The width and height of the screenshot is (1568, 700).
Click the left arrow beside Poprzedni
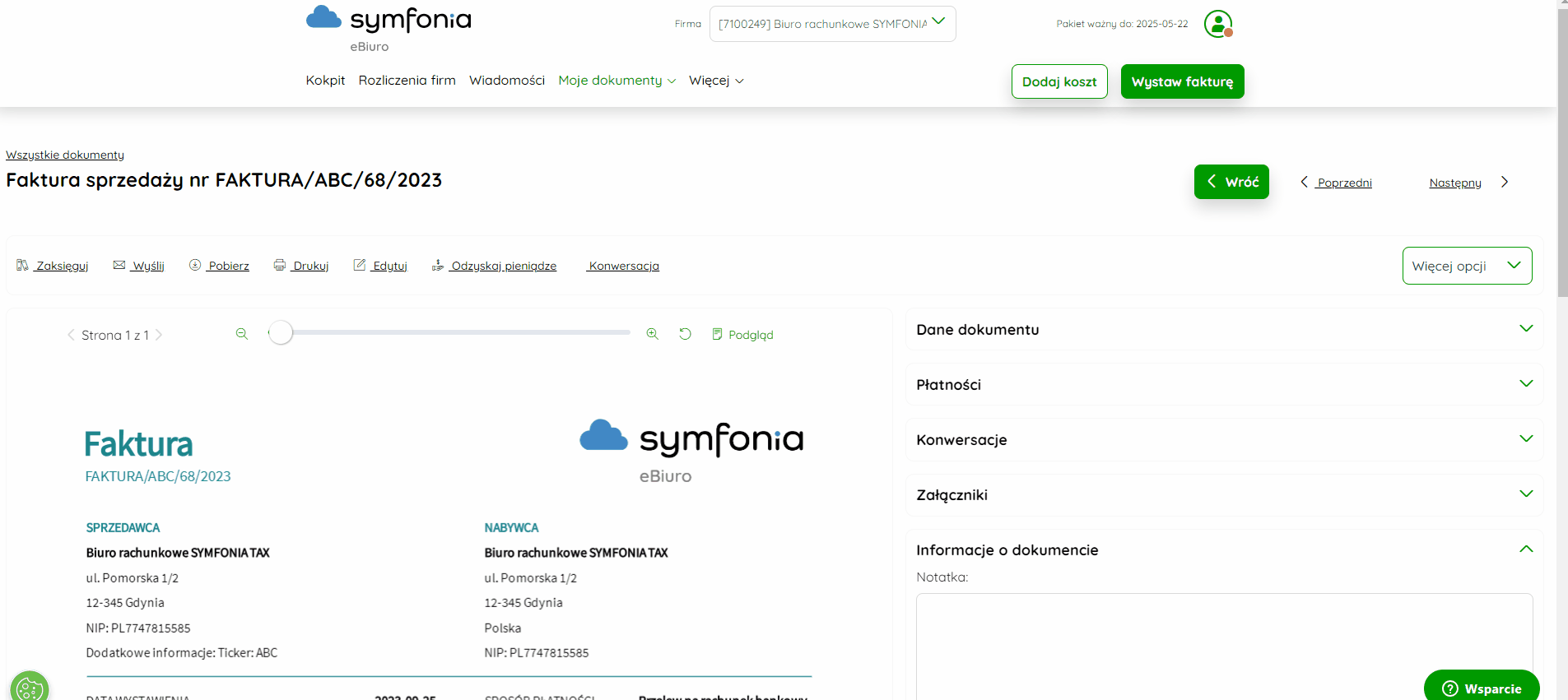[x=1304, y=182]
